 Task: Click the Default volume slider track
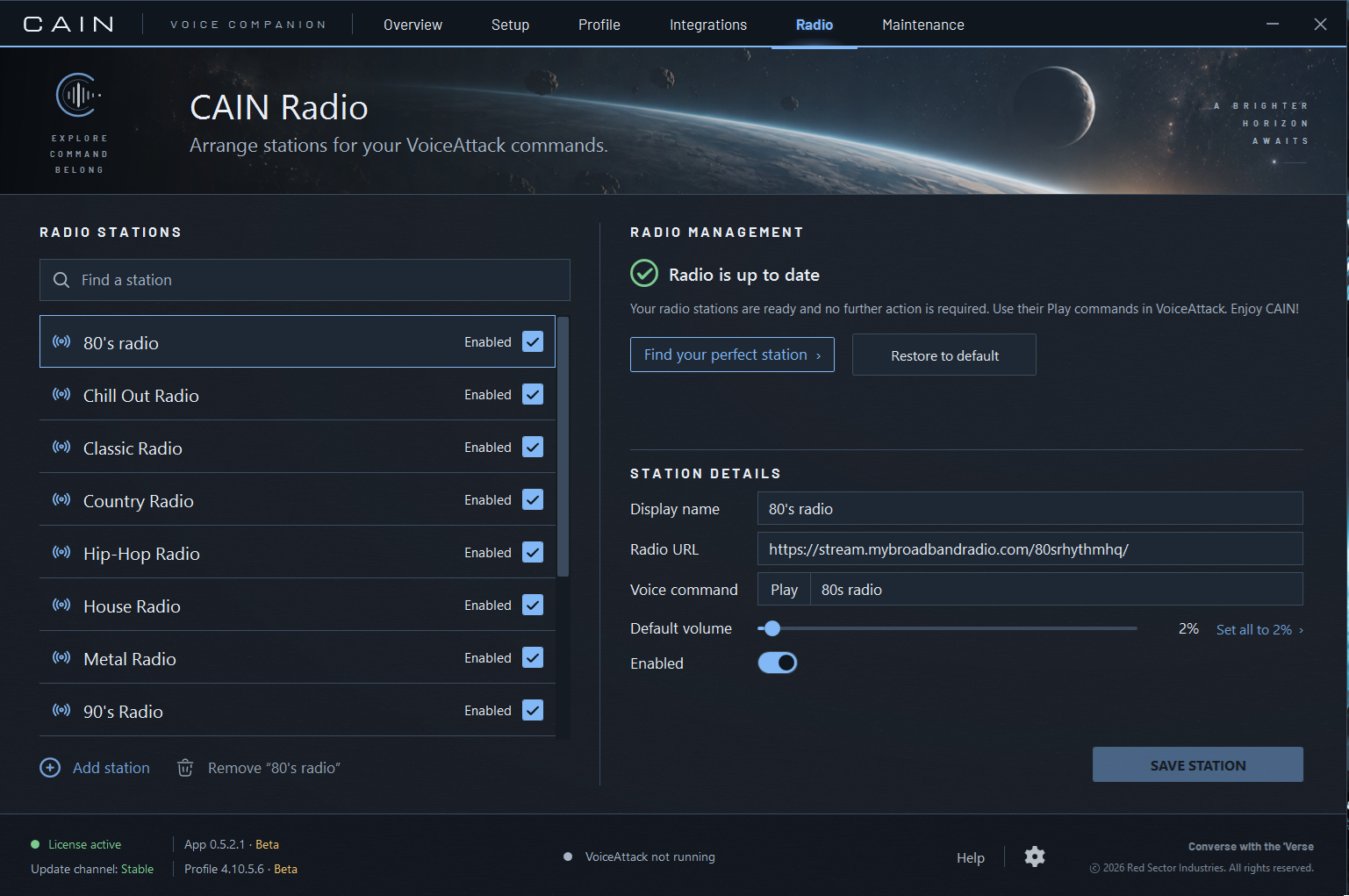pyautogui.click(x=947, y=628)
